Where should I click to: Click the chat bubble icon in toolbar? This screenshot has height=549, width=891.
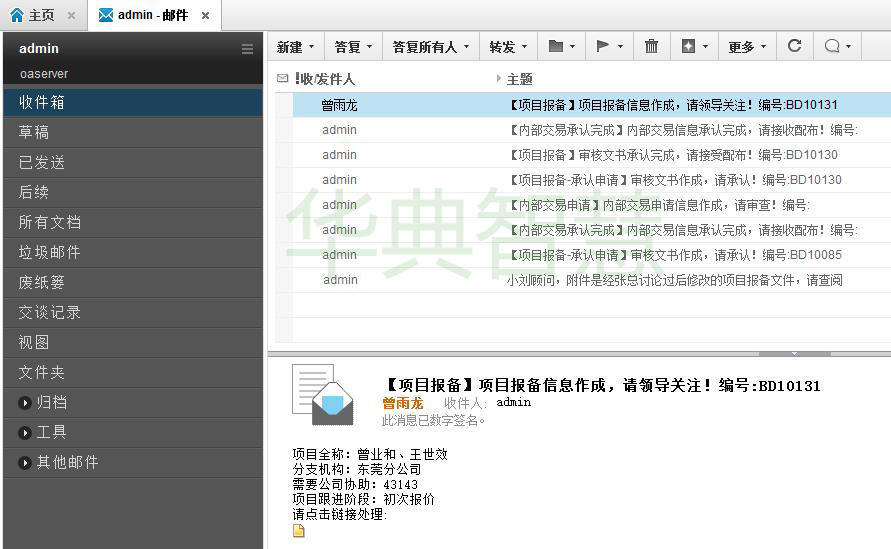tap(832, 46)
